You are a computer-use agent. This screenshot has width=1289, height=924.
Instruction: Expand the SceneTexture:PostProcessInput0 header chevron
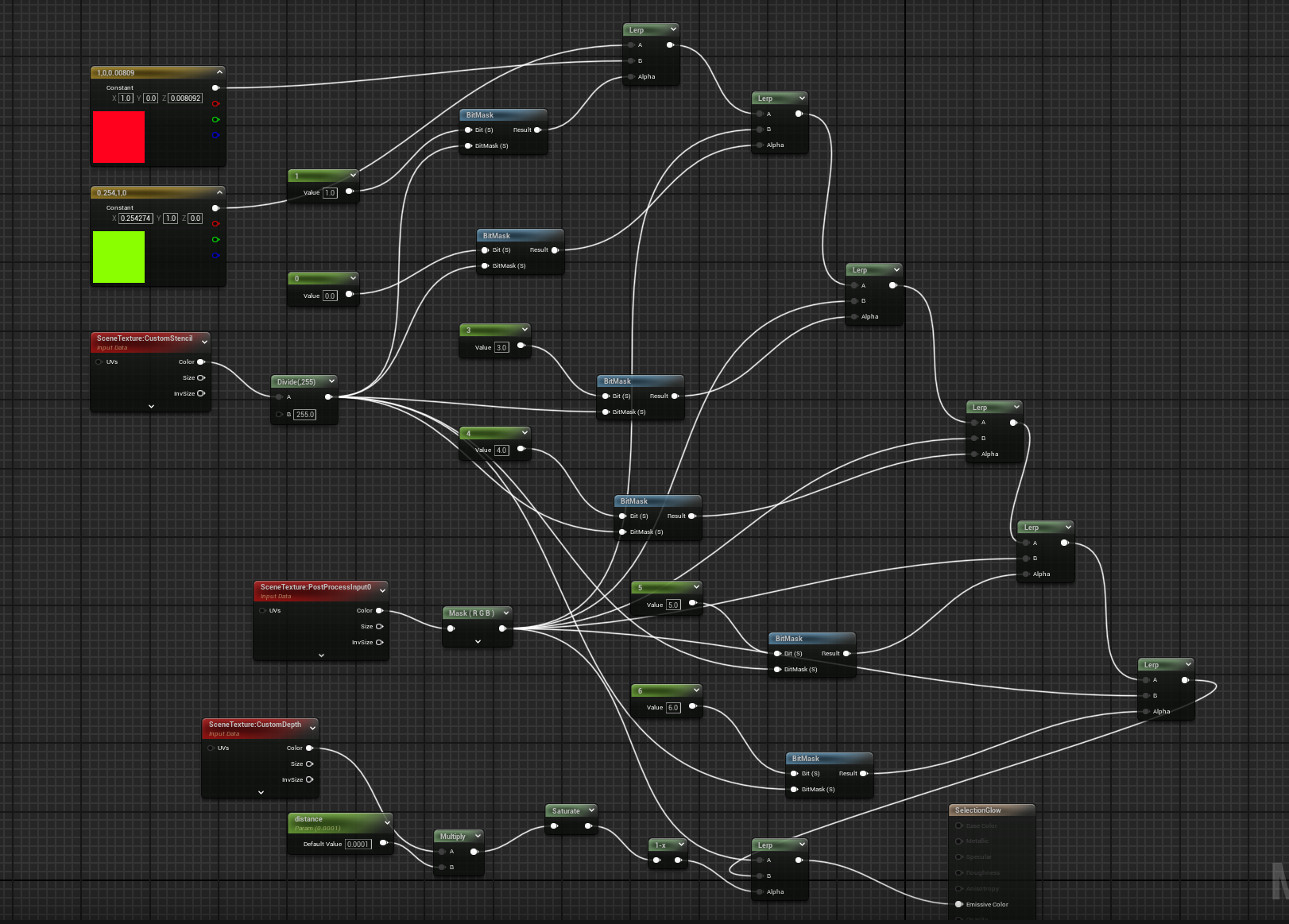(x=382, y=590)
